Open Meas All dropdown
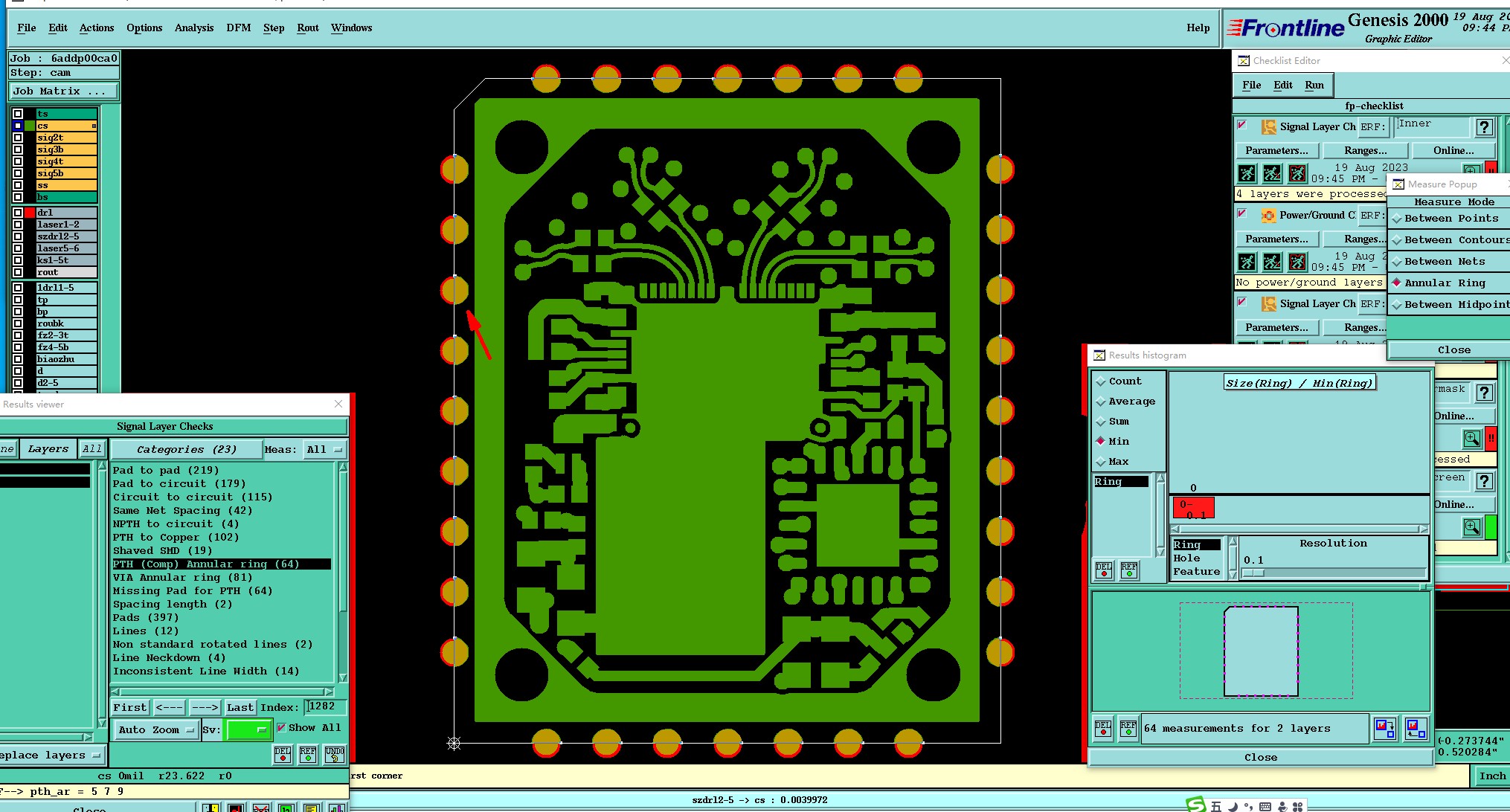1510x812 pixels. click(325, 450)
